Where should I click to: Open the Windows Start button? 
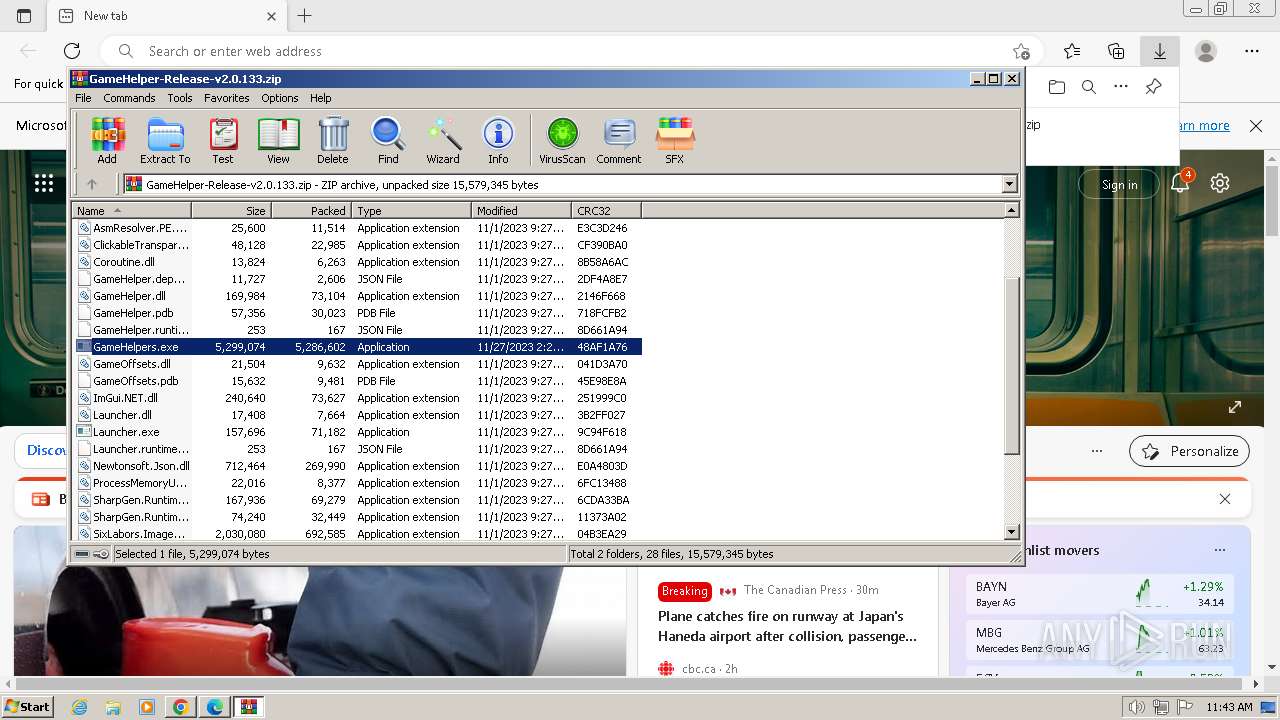(27, 707)
